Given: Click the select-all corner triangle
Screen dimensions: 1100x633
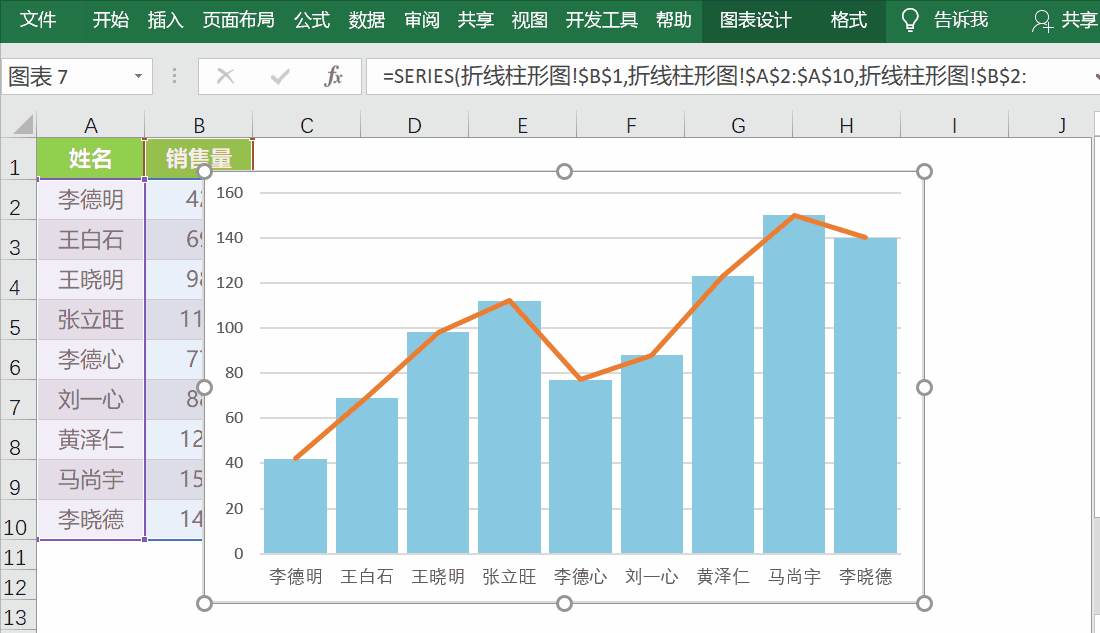Looking at the screenshot, I should click(22, 125).
